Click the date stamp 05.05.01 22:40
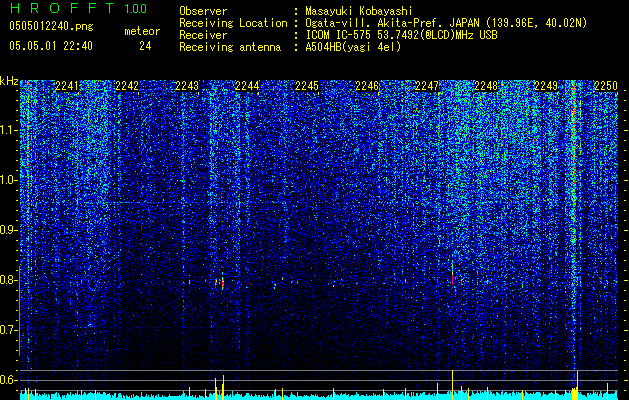The image size is (629, 400). pos(51,46)
